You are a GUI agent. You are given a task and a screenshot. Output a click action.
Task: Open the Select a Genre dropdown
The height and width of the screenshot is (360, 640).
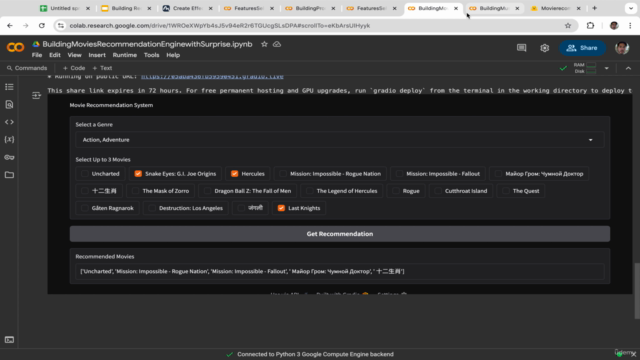coord(340,140)
